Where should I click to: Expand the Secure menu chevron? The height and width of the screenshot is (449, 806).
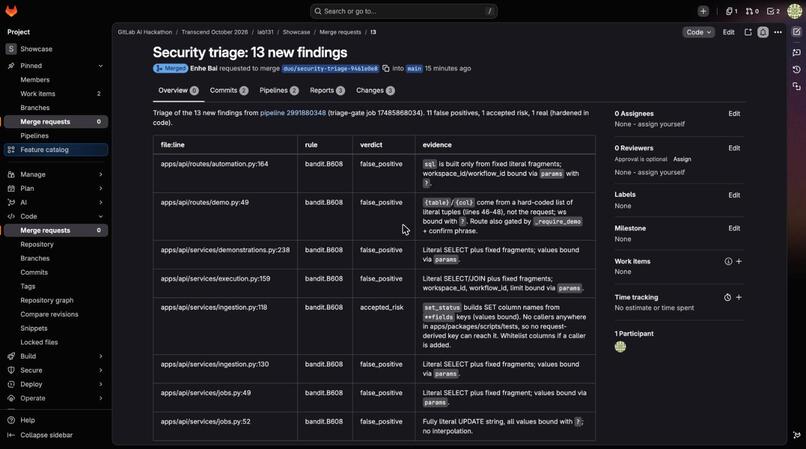click(x=101, y=370)
